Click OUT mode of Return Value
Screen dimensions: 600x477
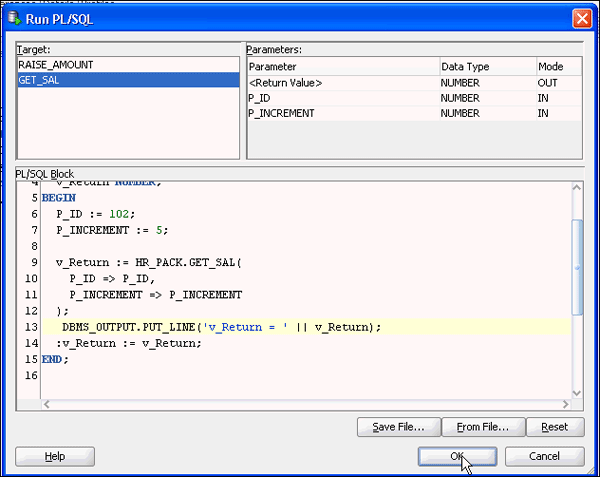point(547,83)
